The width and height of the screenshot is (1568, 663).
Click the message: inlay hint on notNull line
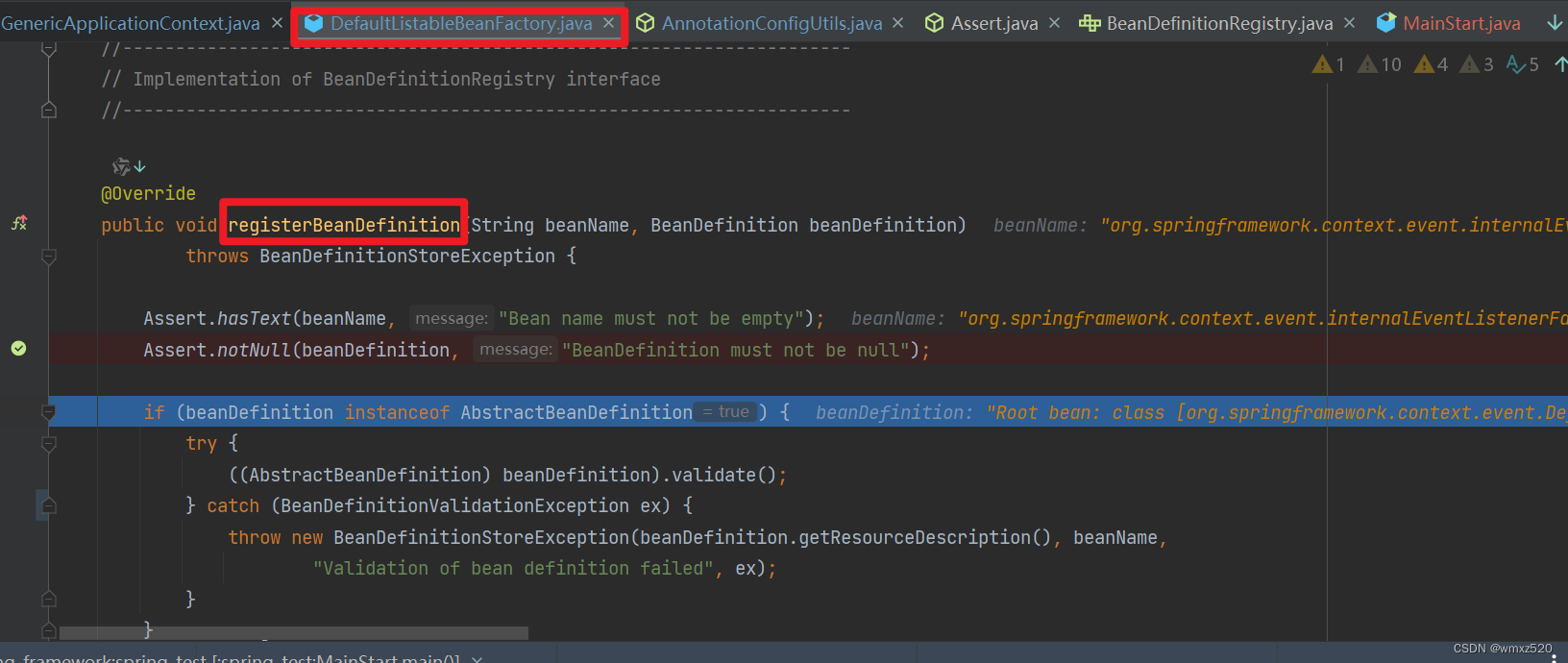[x=516, y=350]
